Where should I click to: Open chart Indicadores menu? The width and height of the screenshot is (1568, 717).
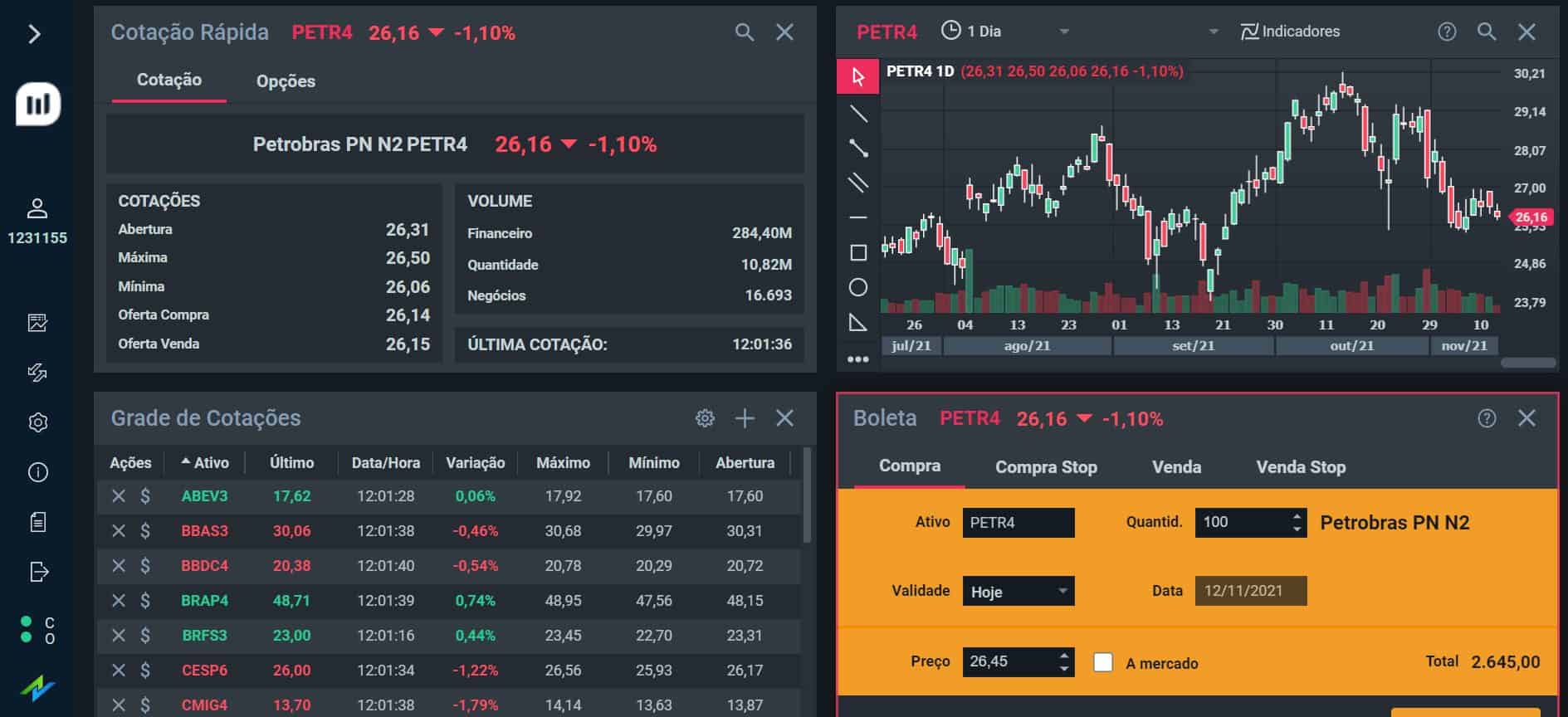click(1290, 32)
